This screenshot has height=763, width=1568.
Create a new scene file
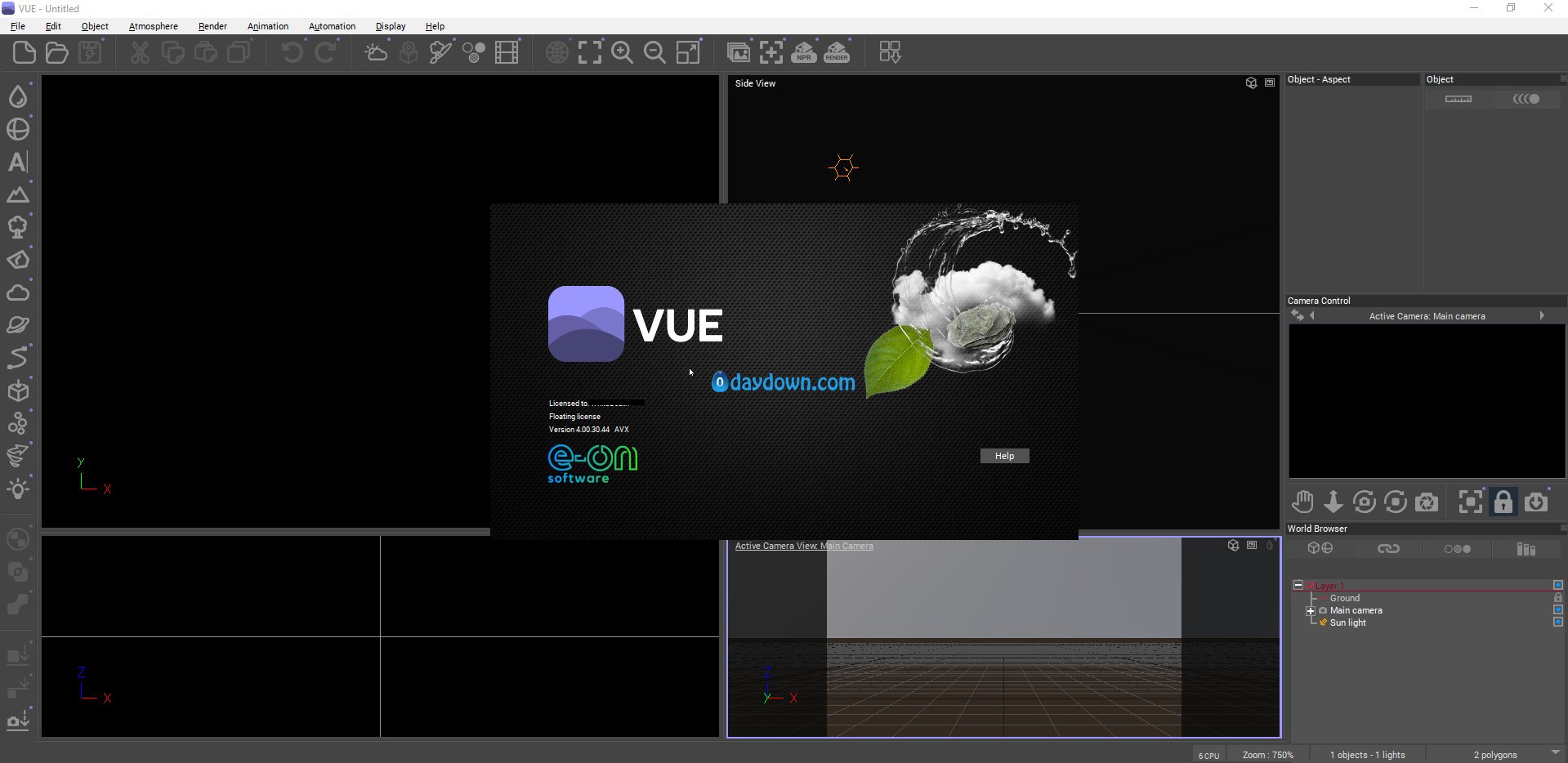click(25, 53)
